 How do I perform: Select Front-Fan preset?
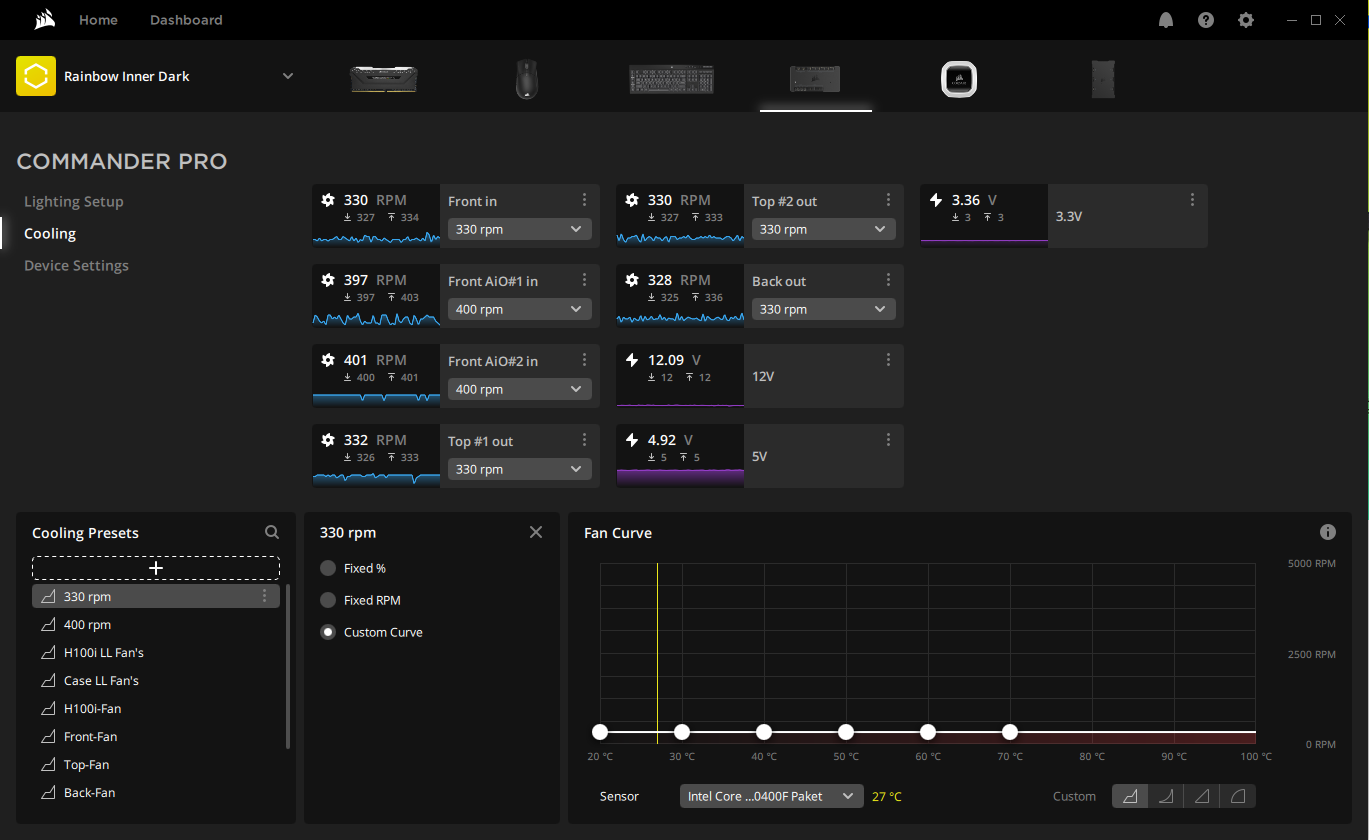pyautogui.click(x=156, y=736)
